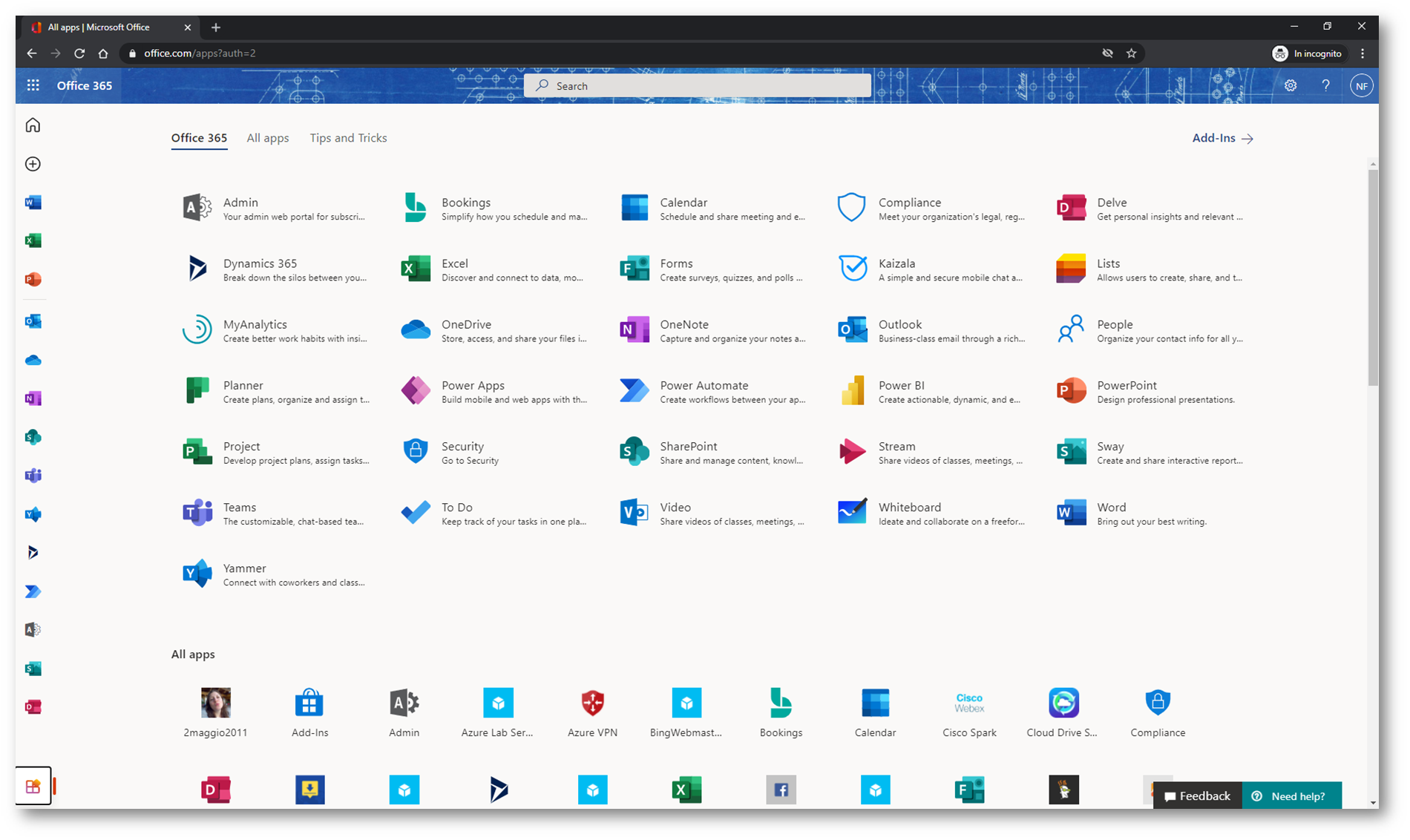Click the Office 365 header title

85,85
